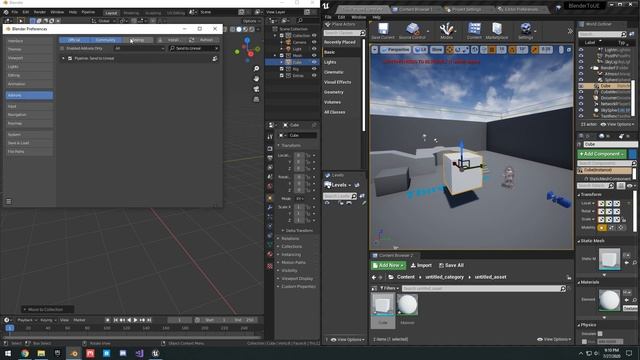This screenshot has height=360, width=640.
Task: Click Add Component button in Details
Action: pyautogui.click(x=602, y=154)
